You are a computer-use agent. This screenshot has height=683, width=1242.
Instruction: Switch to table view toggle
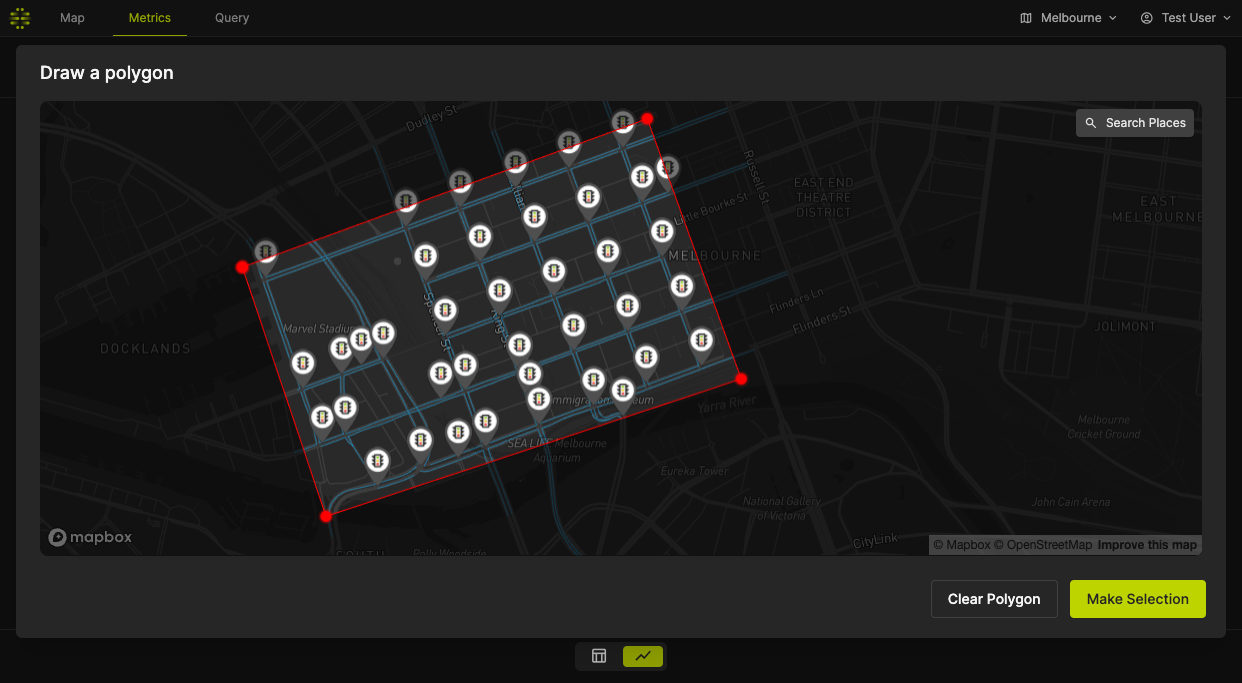(599, 656)
